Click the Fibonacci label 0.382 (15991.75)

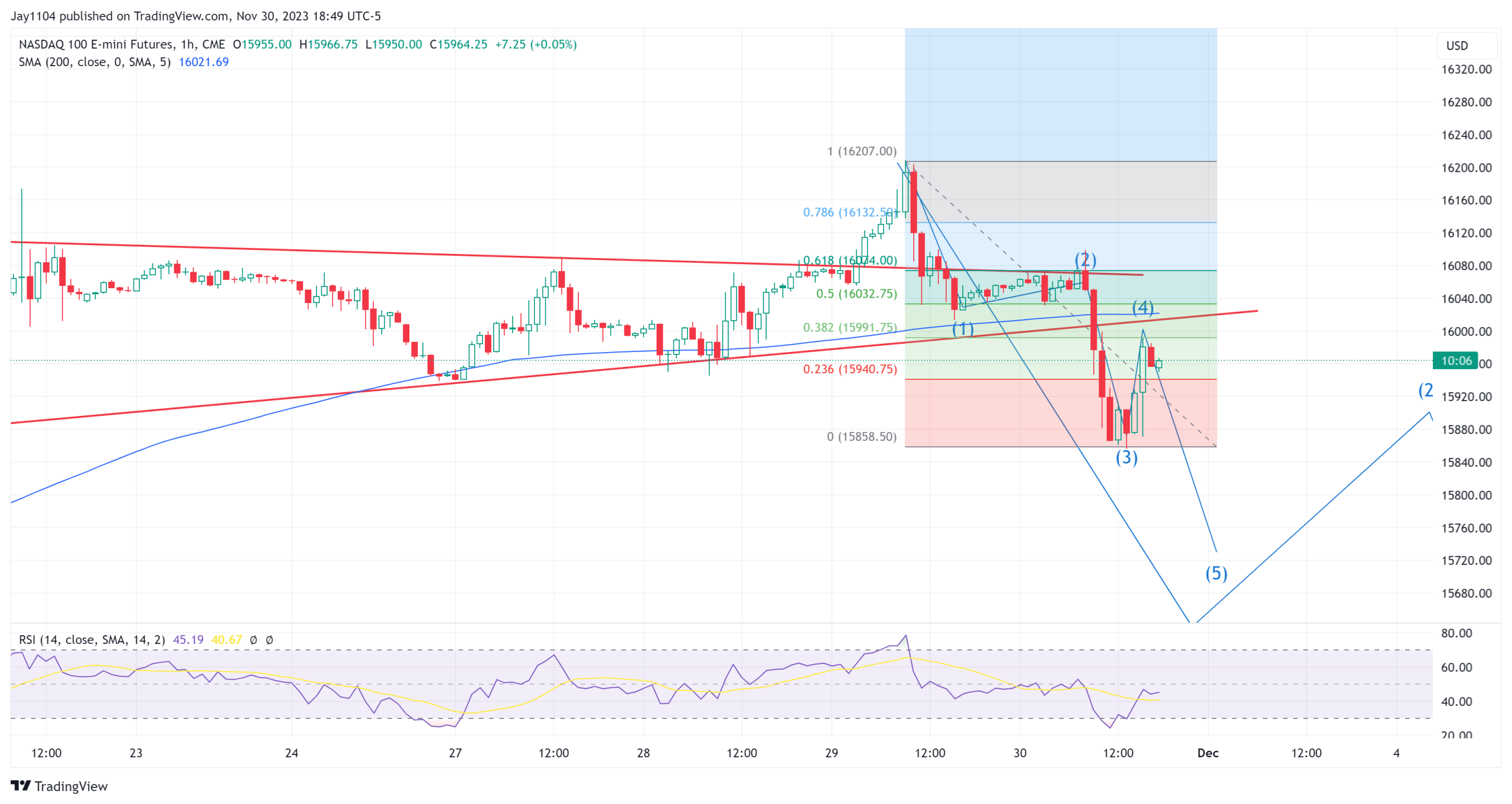point(849,327)
